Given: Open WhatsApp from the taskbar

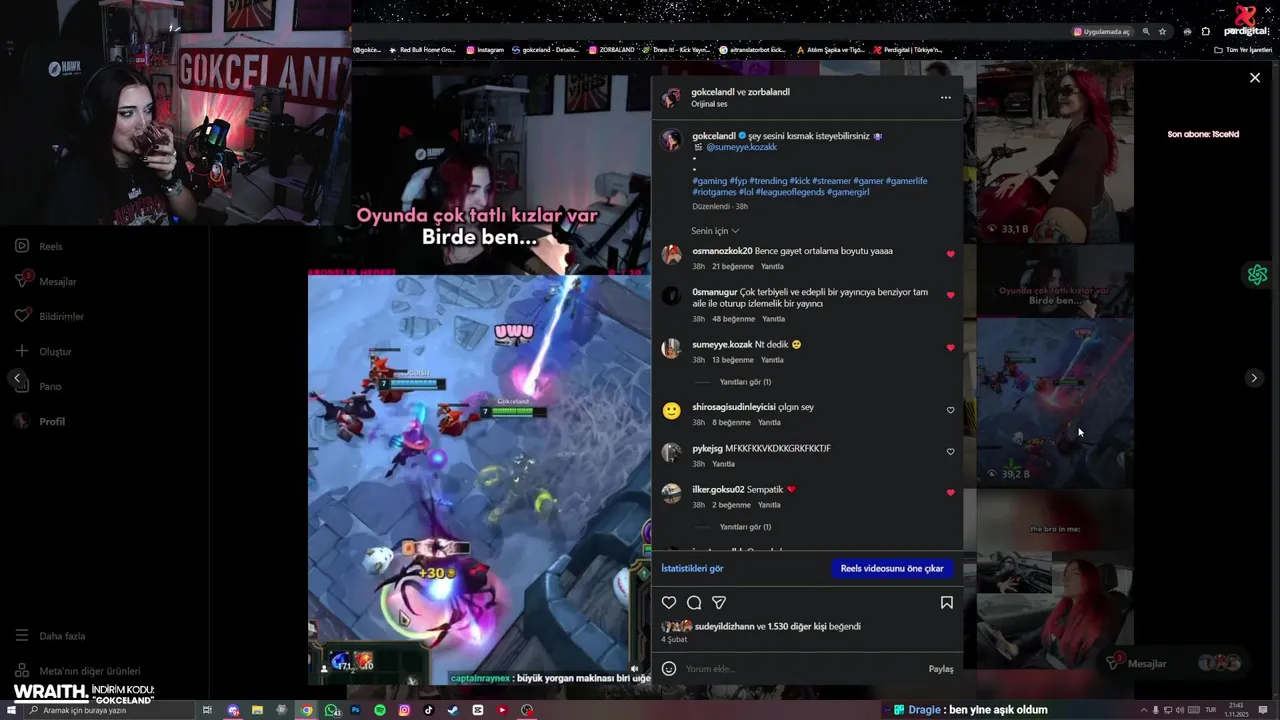Looking at the screenshot, I should click(331, 710).
